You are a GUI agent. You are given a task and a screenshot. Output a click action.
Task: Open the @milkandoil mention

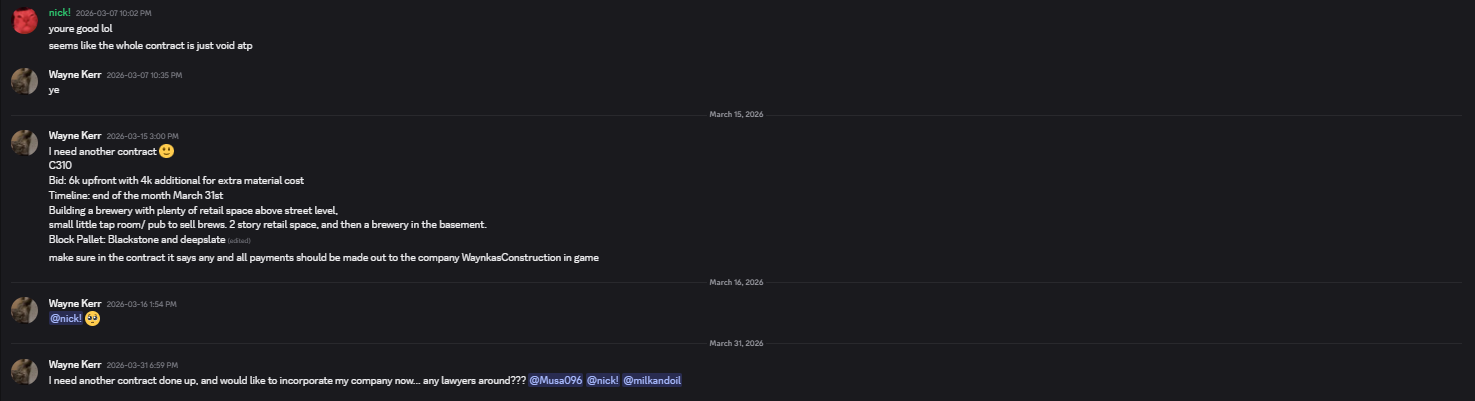tap(652, 380)
